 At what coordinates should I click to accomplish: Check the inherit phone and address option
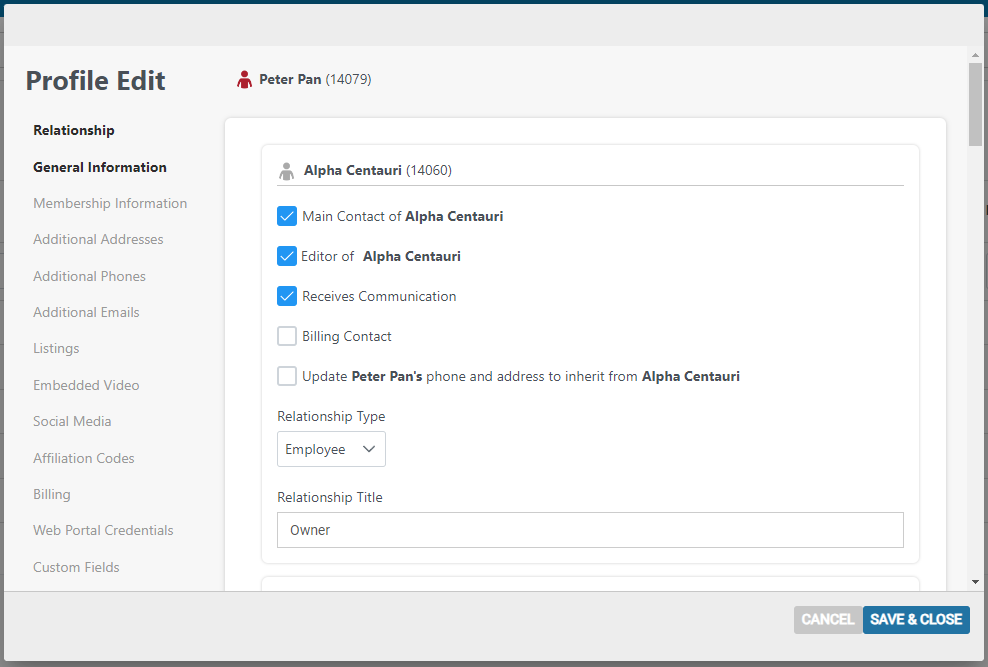pyautogui.click(x=287, y=376)
